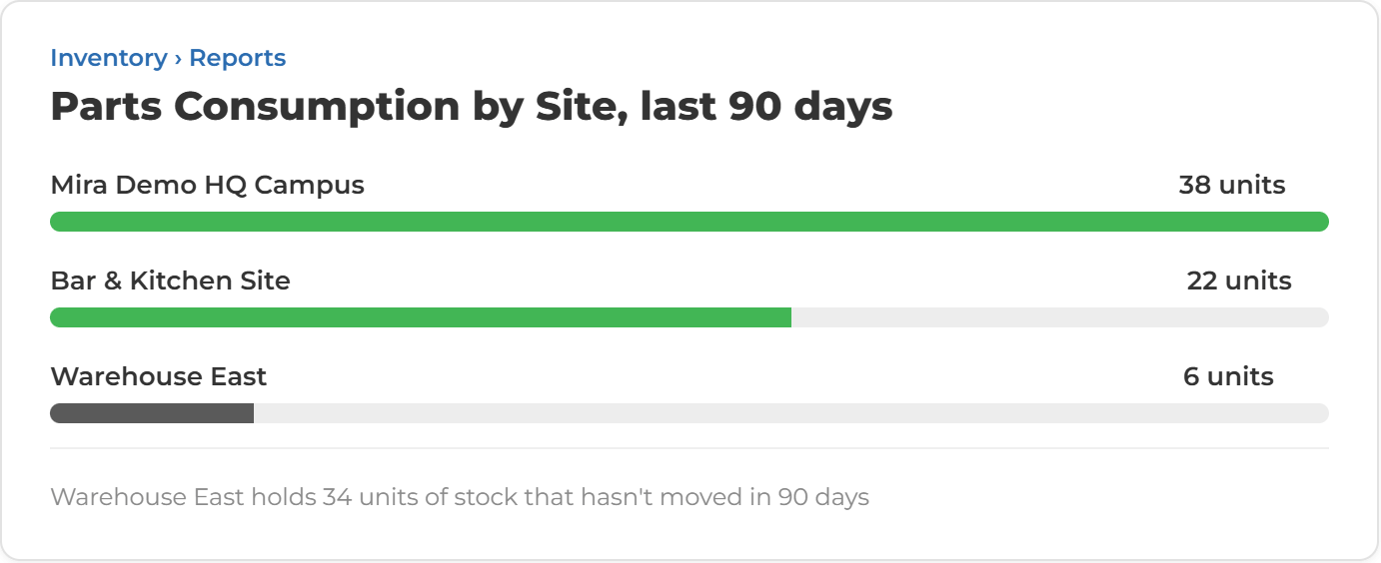Click the empty gray part of Bar & Kitchen bar
1381x563 pixels.
(1060, 318)
